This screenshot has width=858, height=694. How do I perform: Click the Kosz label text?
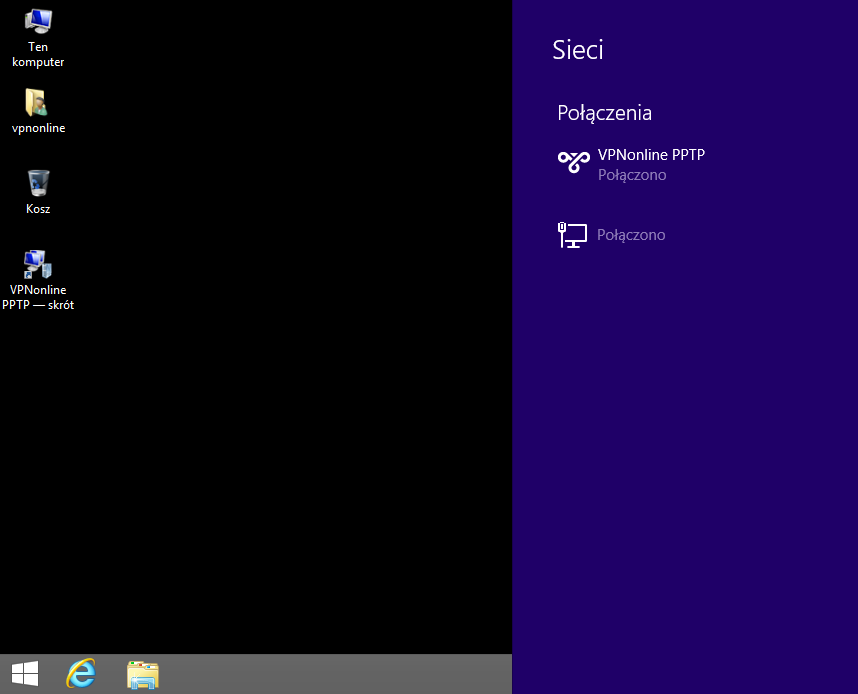(x=38, y=209)
